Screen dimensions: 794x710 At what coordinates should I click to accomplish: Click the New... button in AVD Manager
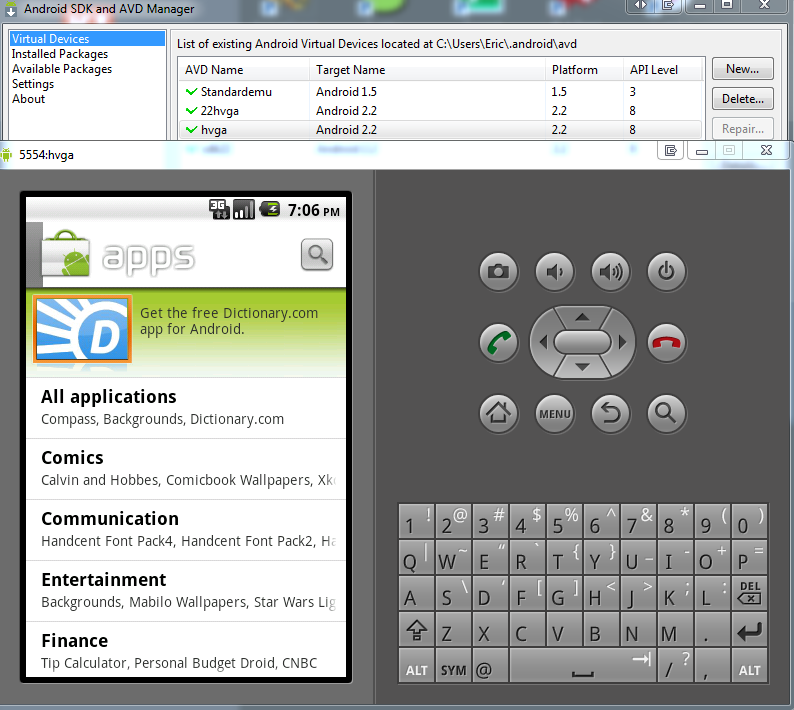(742, 68)
